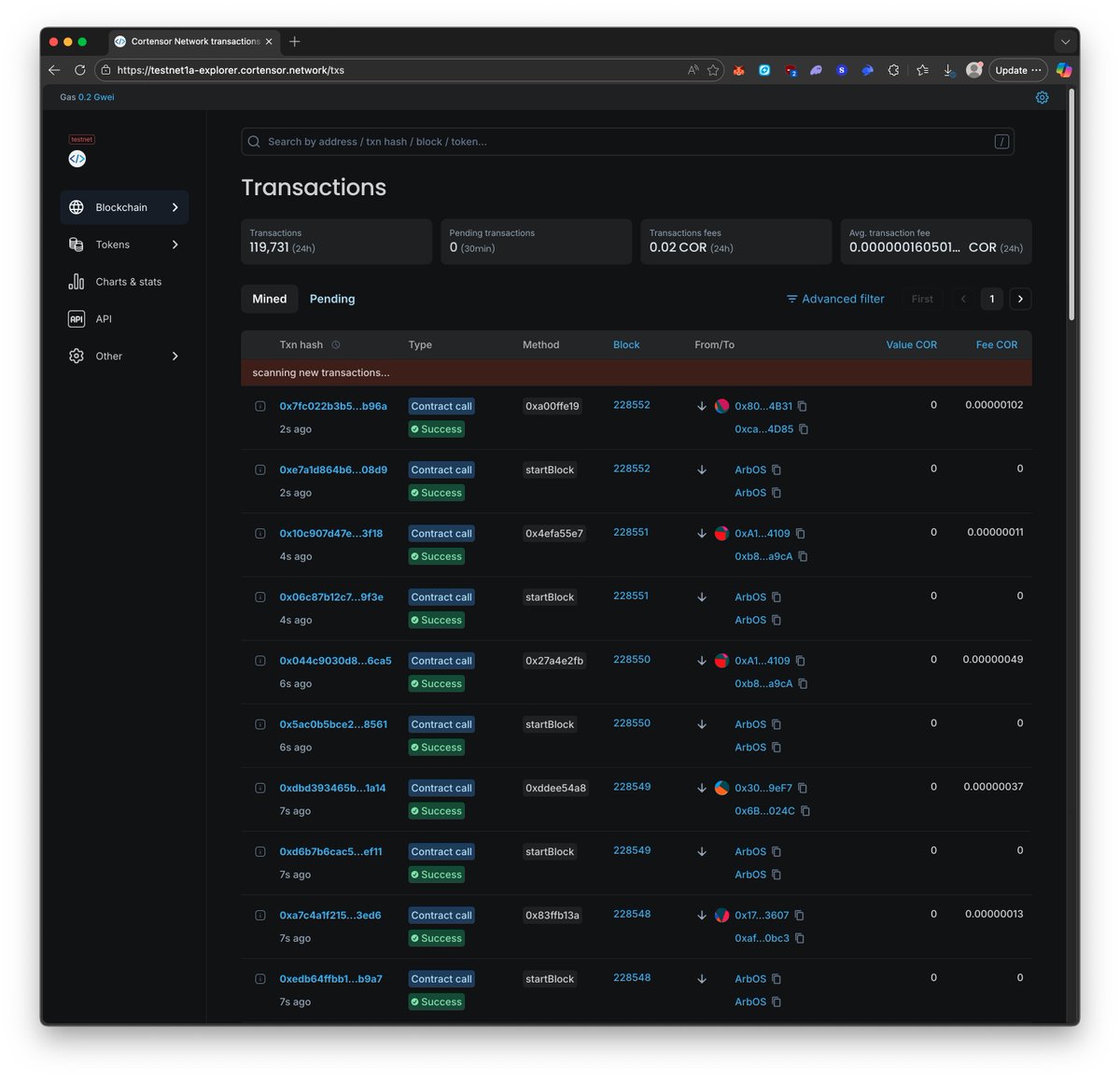This screenshot has width=1120, height=1079.
Task: Open details for 0x7fc022b3b5...b96a row
Action: (260, 406)
